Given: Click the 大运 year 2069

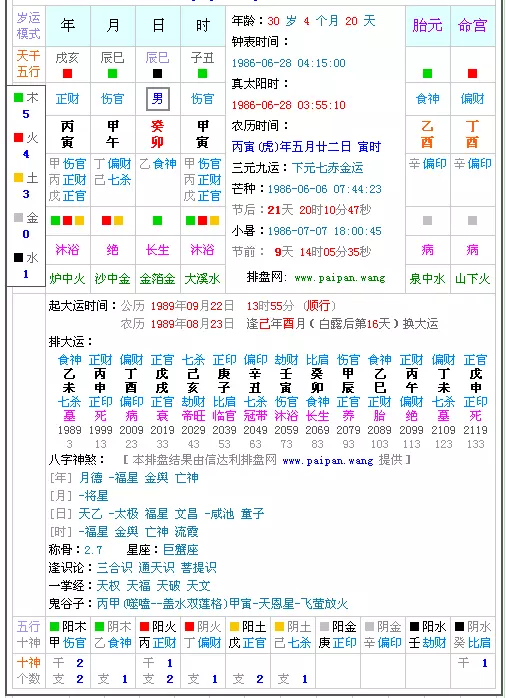Looking at the screenshot, I should (318, 430).
